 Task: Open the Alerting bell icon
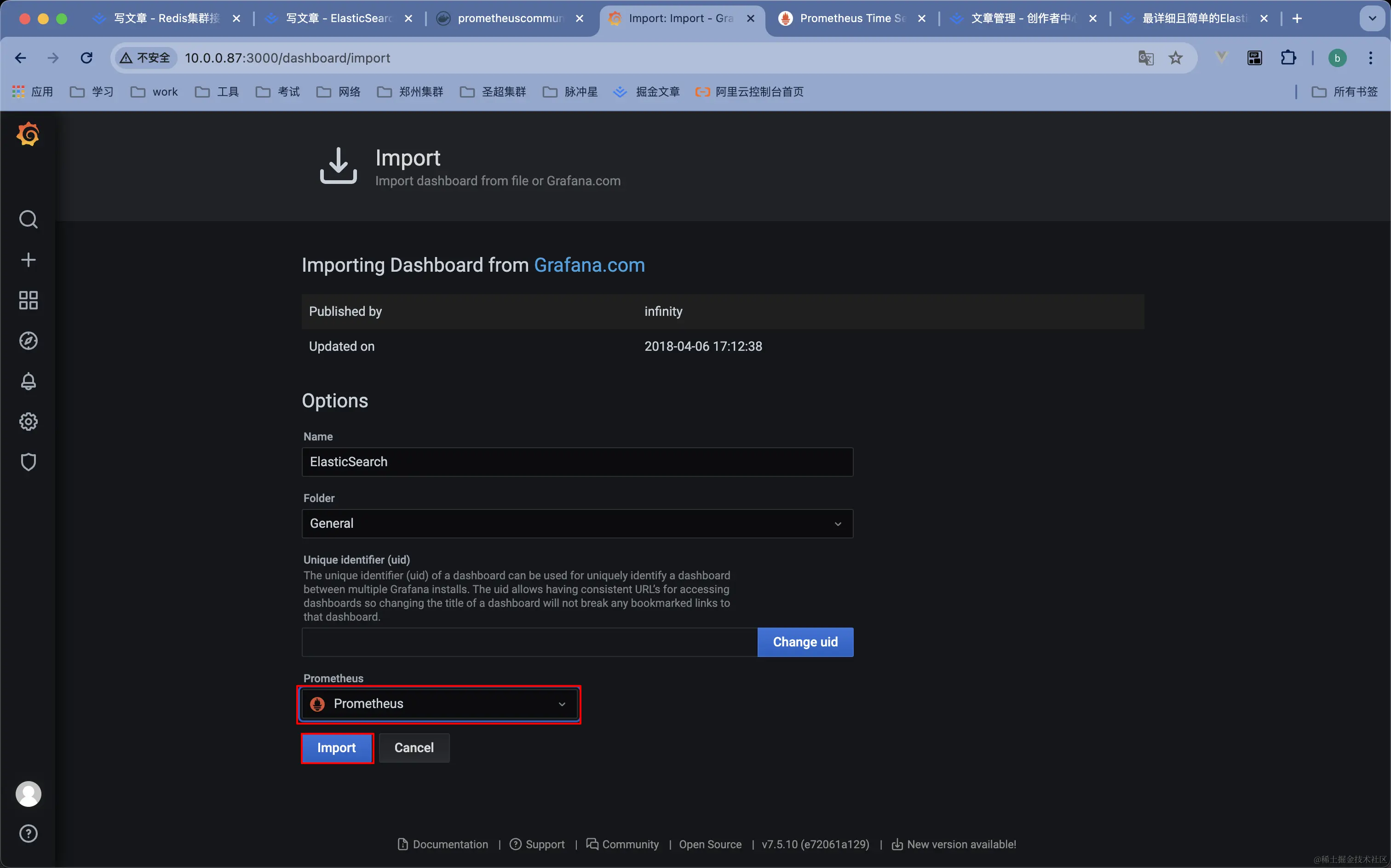click(x=28, y=381)
